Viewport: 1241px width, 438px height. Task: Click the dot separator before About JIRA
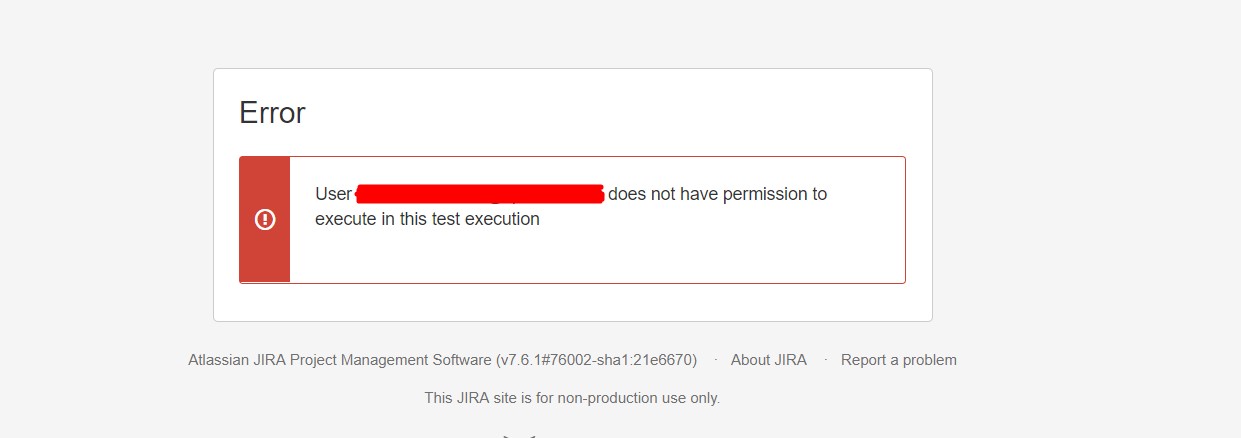pyautogui.click(x=715, y=360)
